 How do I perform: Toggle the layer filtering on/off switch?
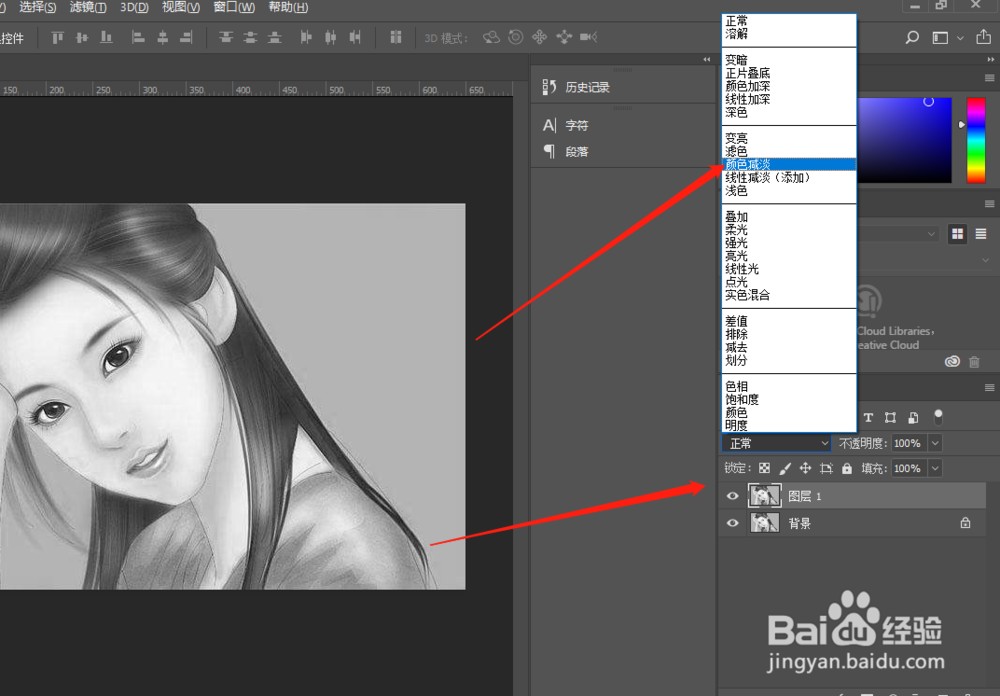coord(938,417)
